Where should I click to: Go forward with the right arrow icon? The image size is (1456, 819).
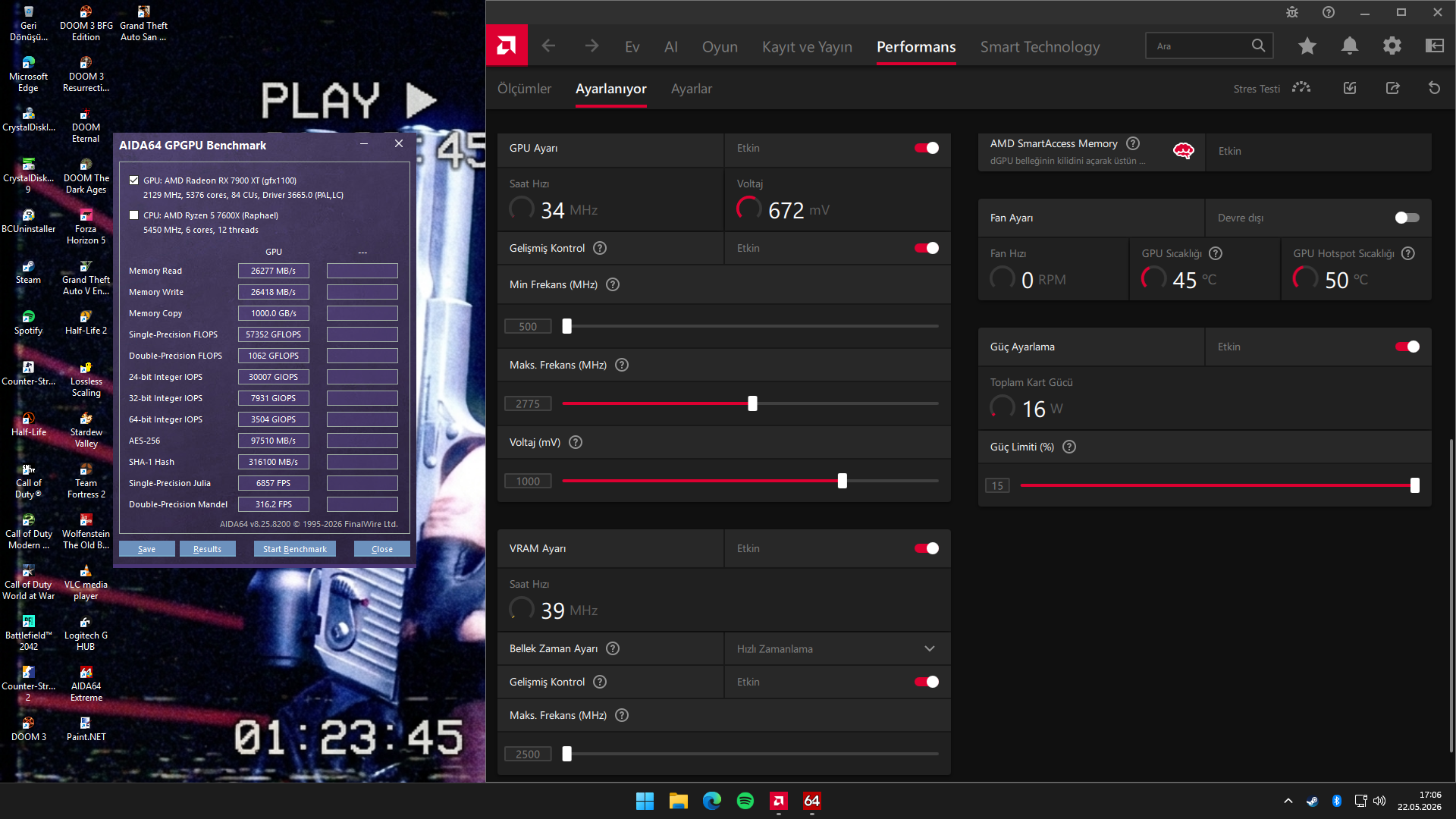click(x=591, y=46)
